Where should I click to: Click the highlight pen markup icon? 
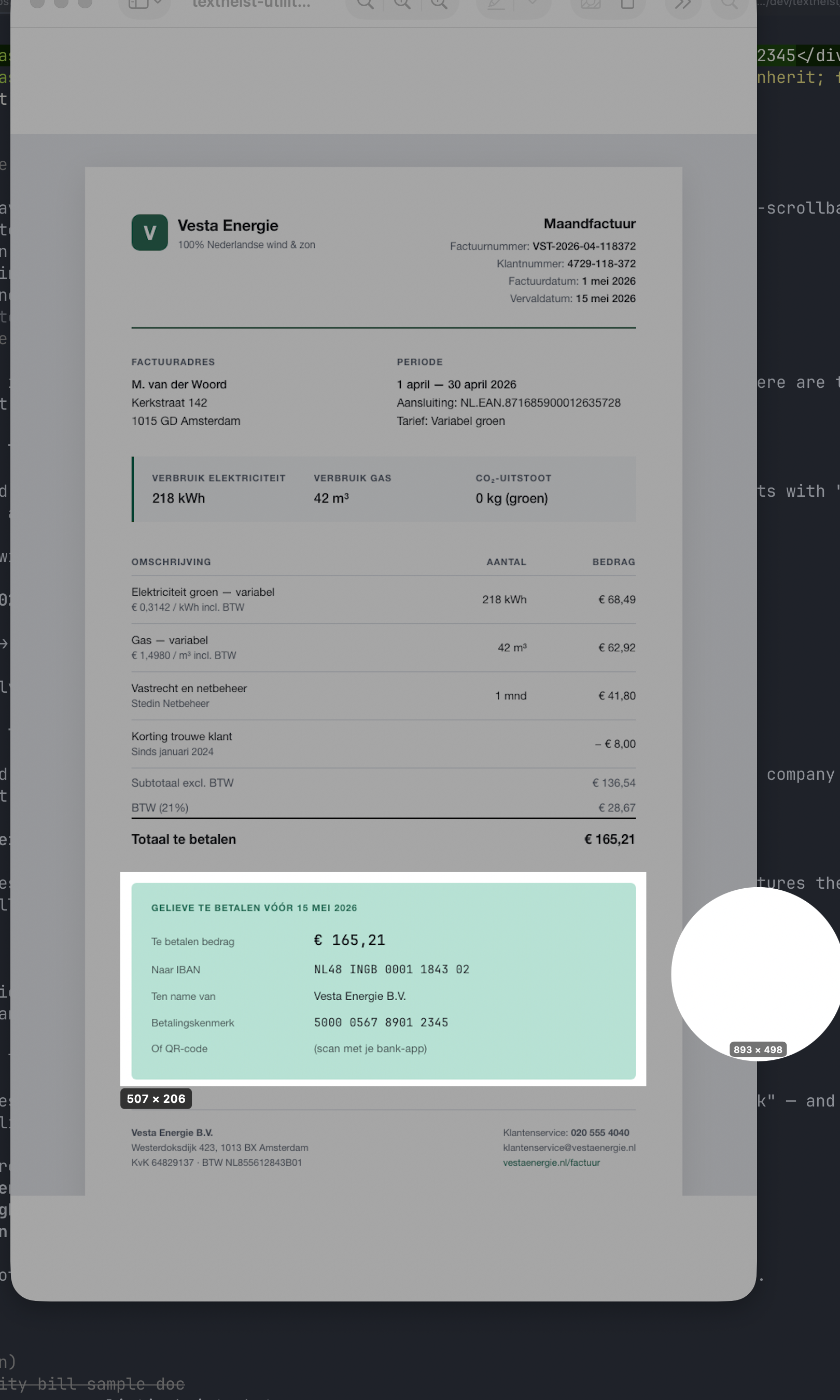pyautogui.click(x=496, y=4)
